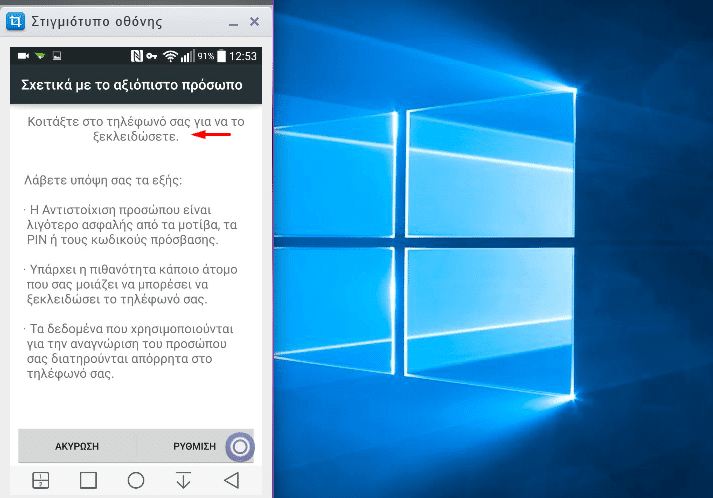Tap the VPN key status icon
Image resolution: width=713 pixels, height=498 pixels.
click(152, 56)
